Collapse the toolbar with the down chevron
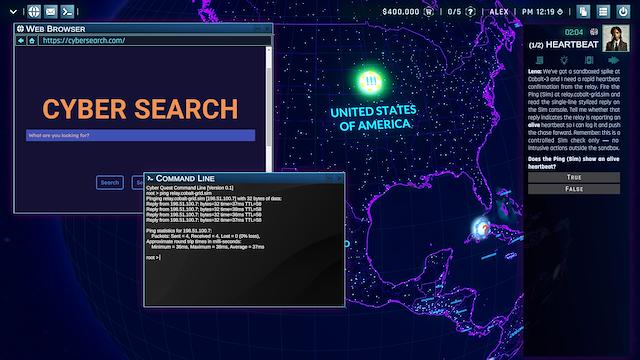 [x=13, y=12]
